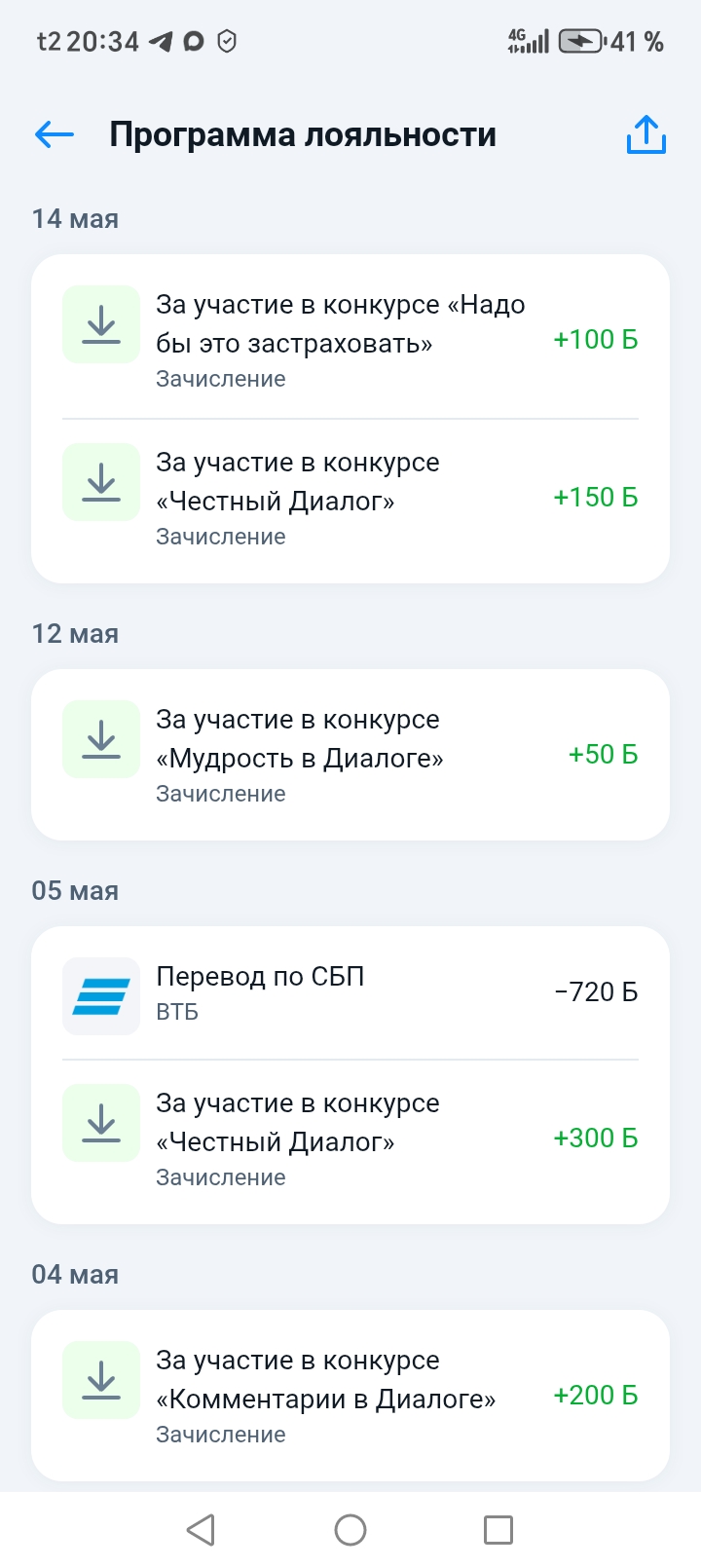Image resolution: width=701 pixels, height=1568 pixels.
Task: Tap the Android back navigation button
Action: (201, 1530)
